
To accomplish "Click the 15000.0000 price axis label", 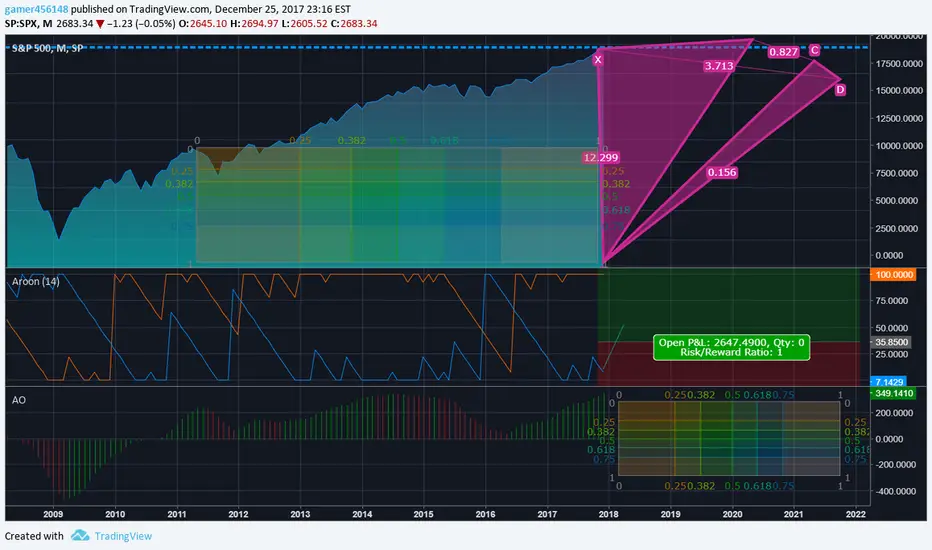I will click(x=898, y=90).
